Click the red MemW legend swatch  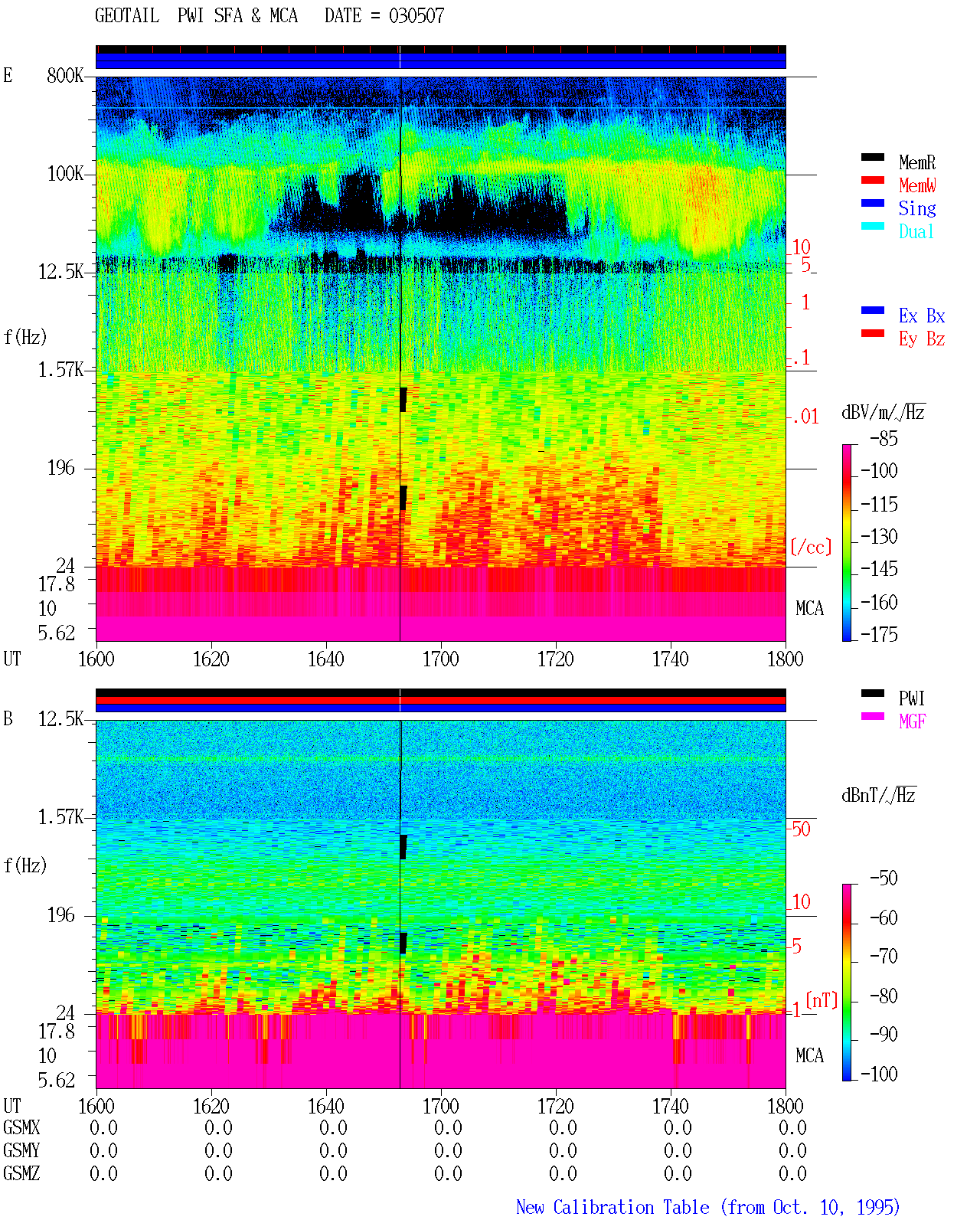[873, 180]
